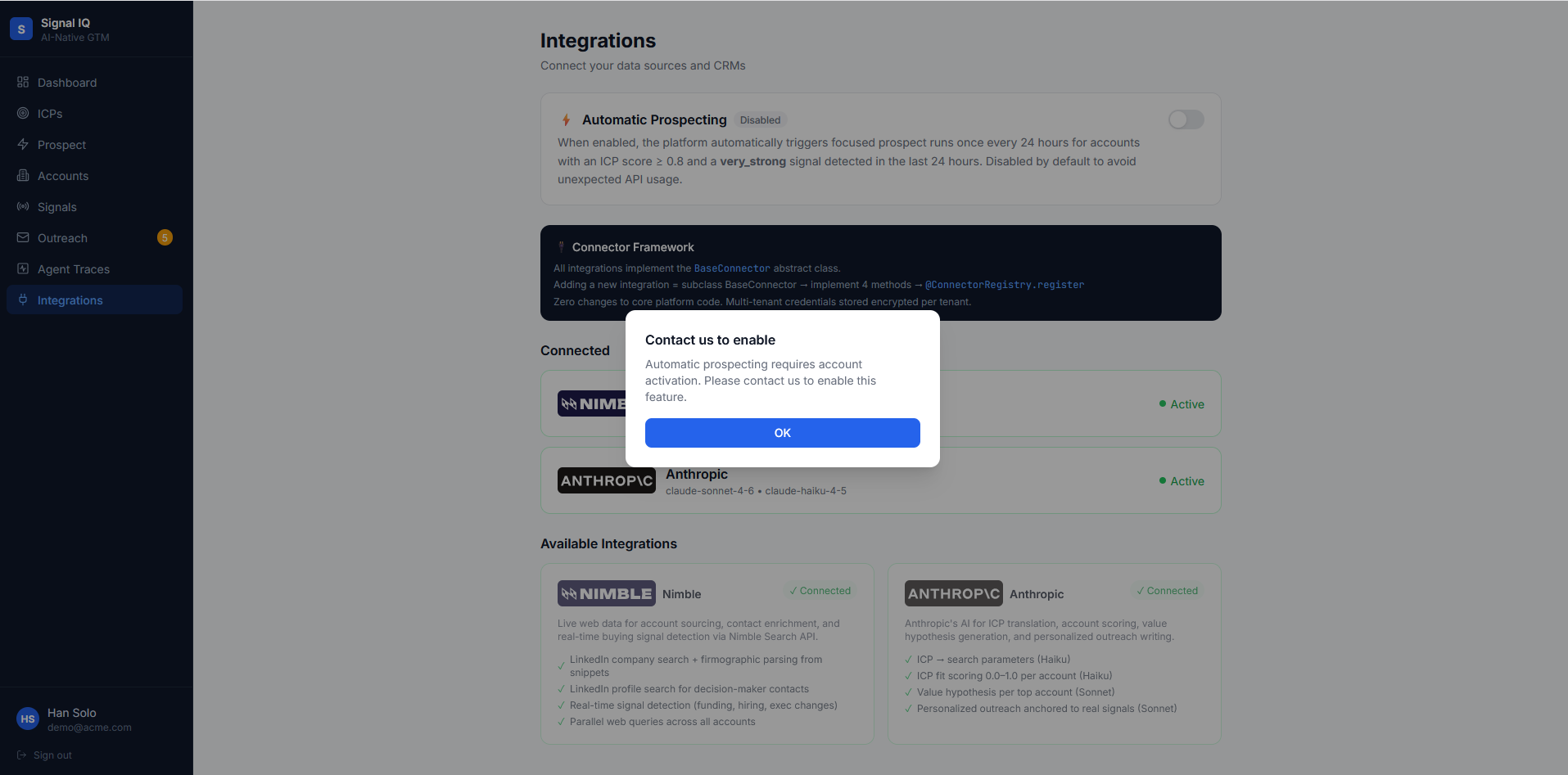
Task: Click 'ICP fit scoring 0.0–1.0 per account'
Action: point(1014,676)
